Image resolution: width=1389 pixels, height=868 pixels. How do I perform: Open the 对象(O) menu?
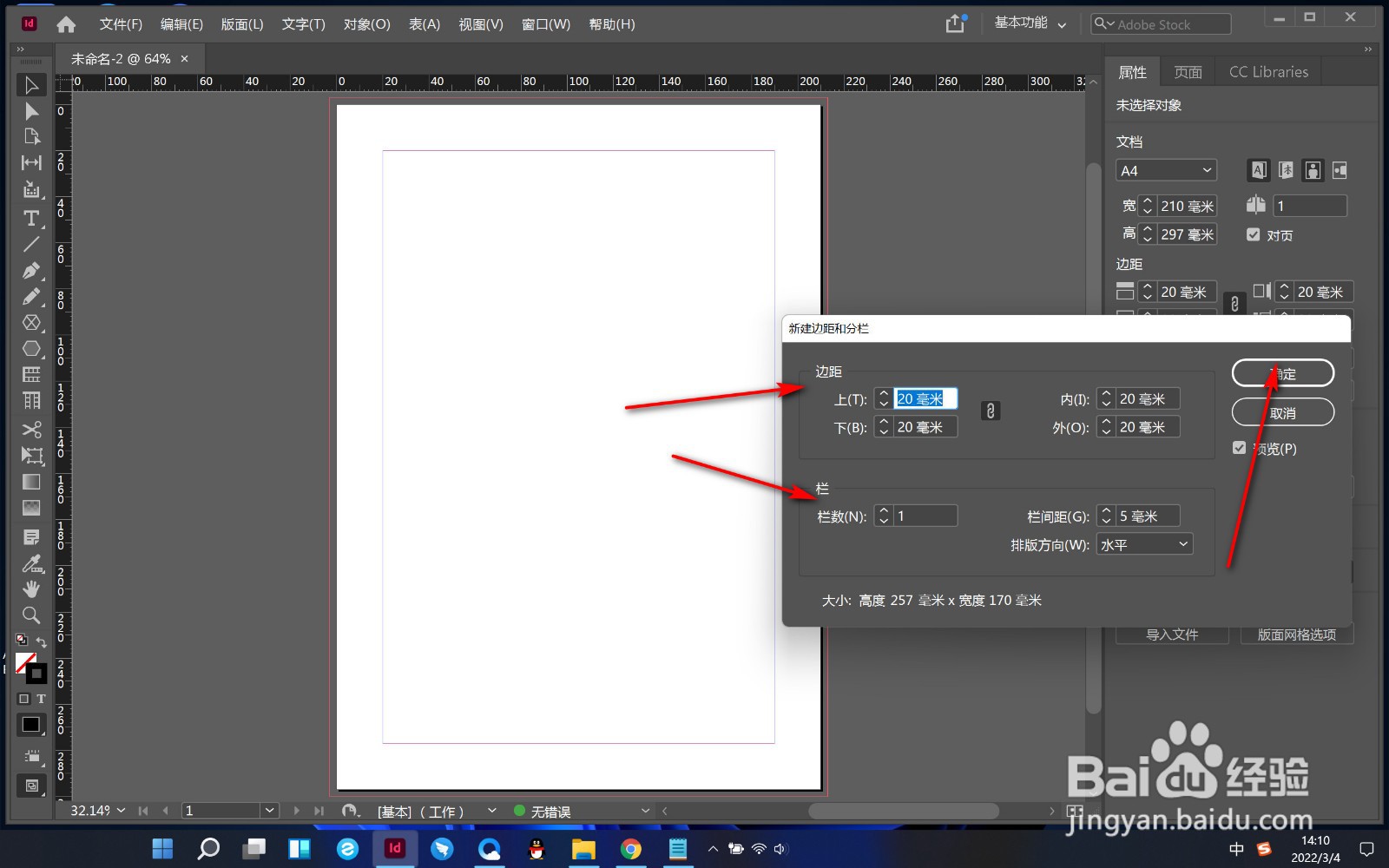coord(366,24)
